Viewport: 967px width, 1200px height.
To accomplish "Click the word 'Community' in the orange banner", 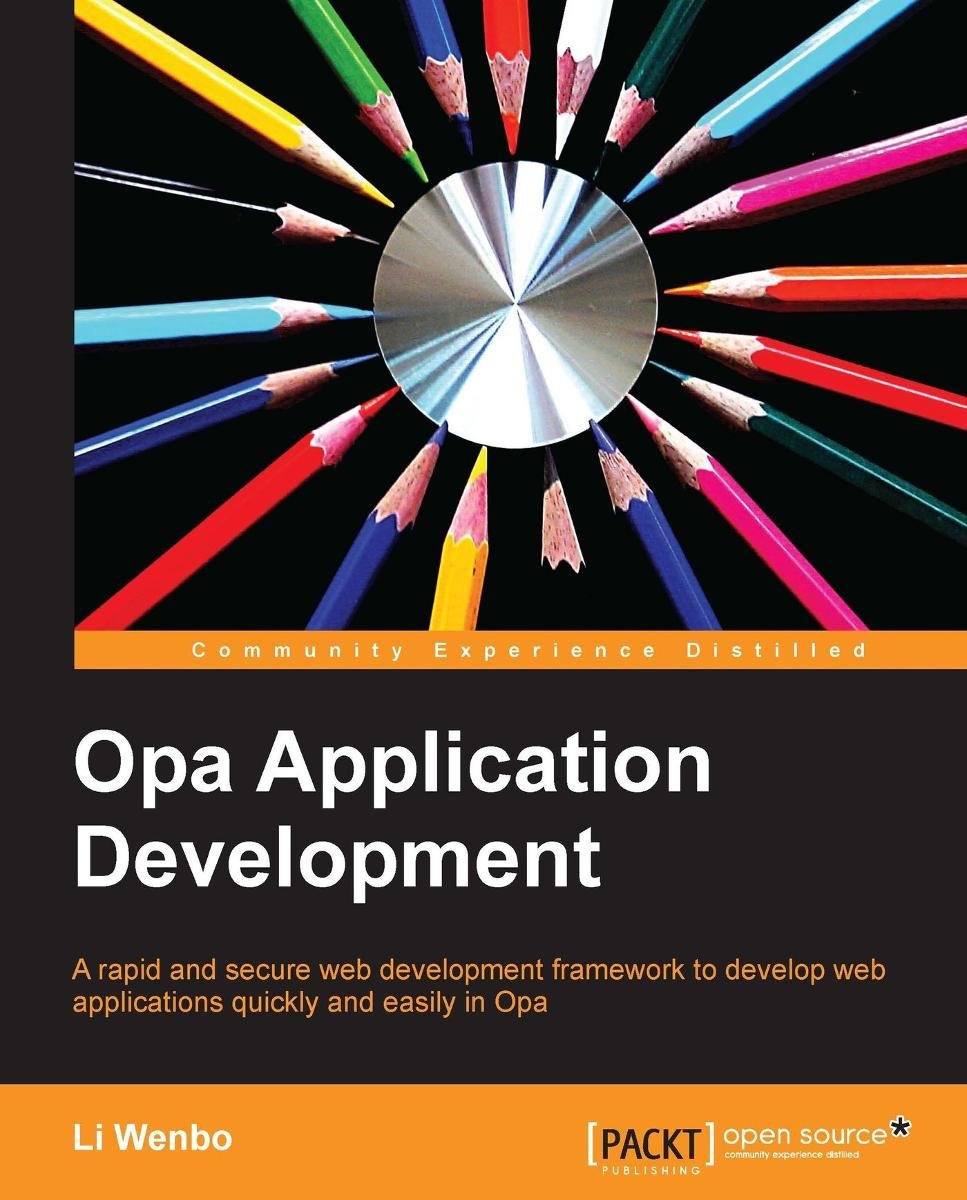I will point(297,651).
